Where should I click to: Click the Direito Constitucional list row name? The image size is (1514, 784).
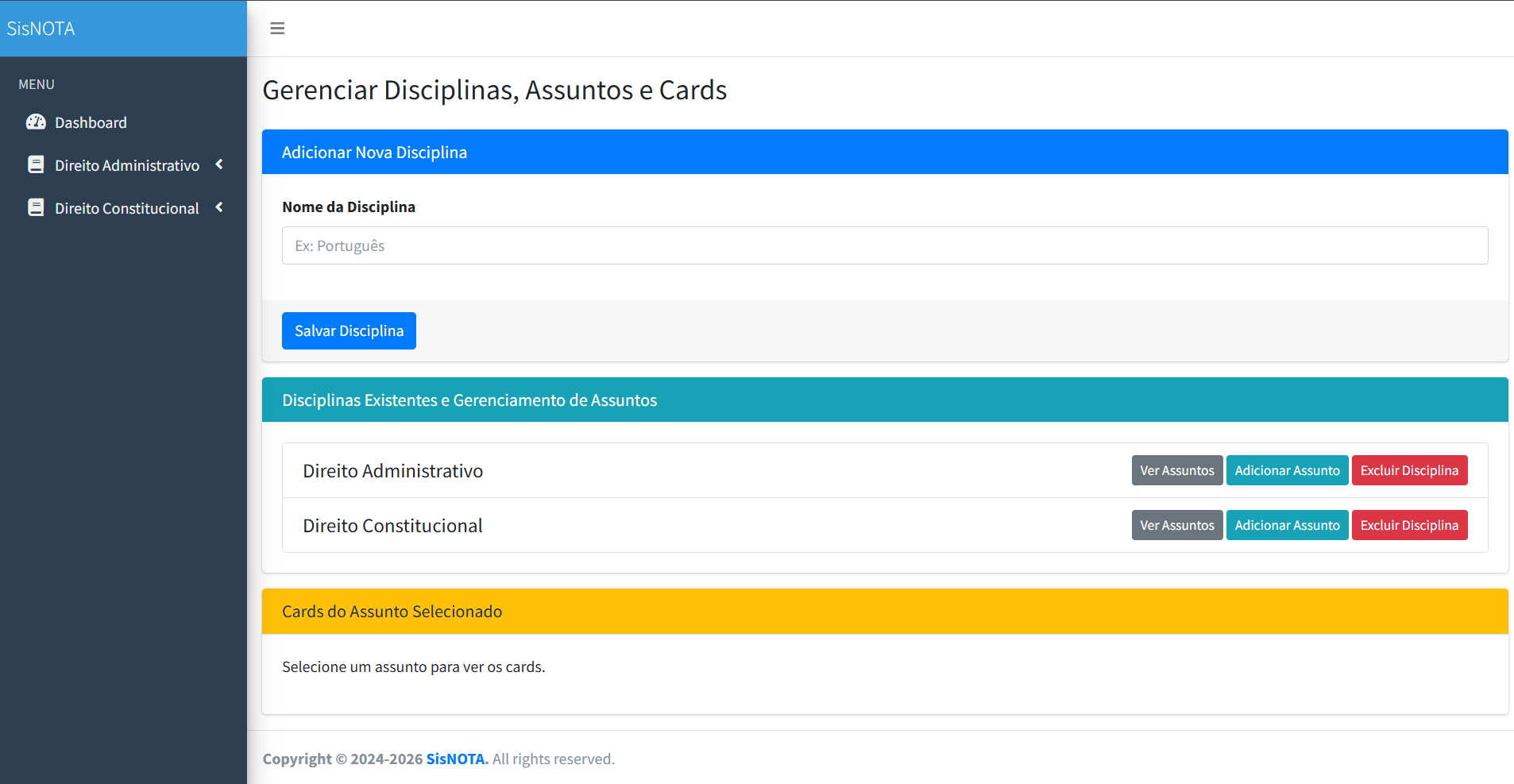pyautogui.click(x=392, y=526)
